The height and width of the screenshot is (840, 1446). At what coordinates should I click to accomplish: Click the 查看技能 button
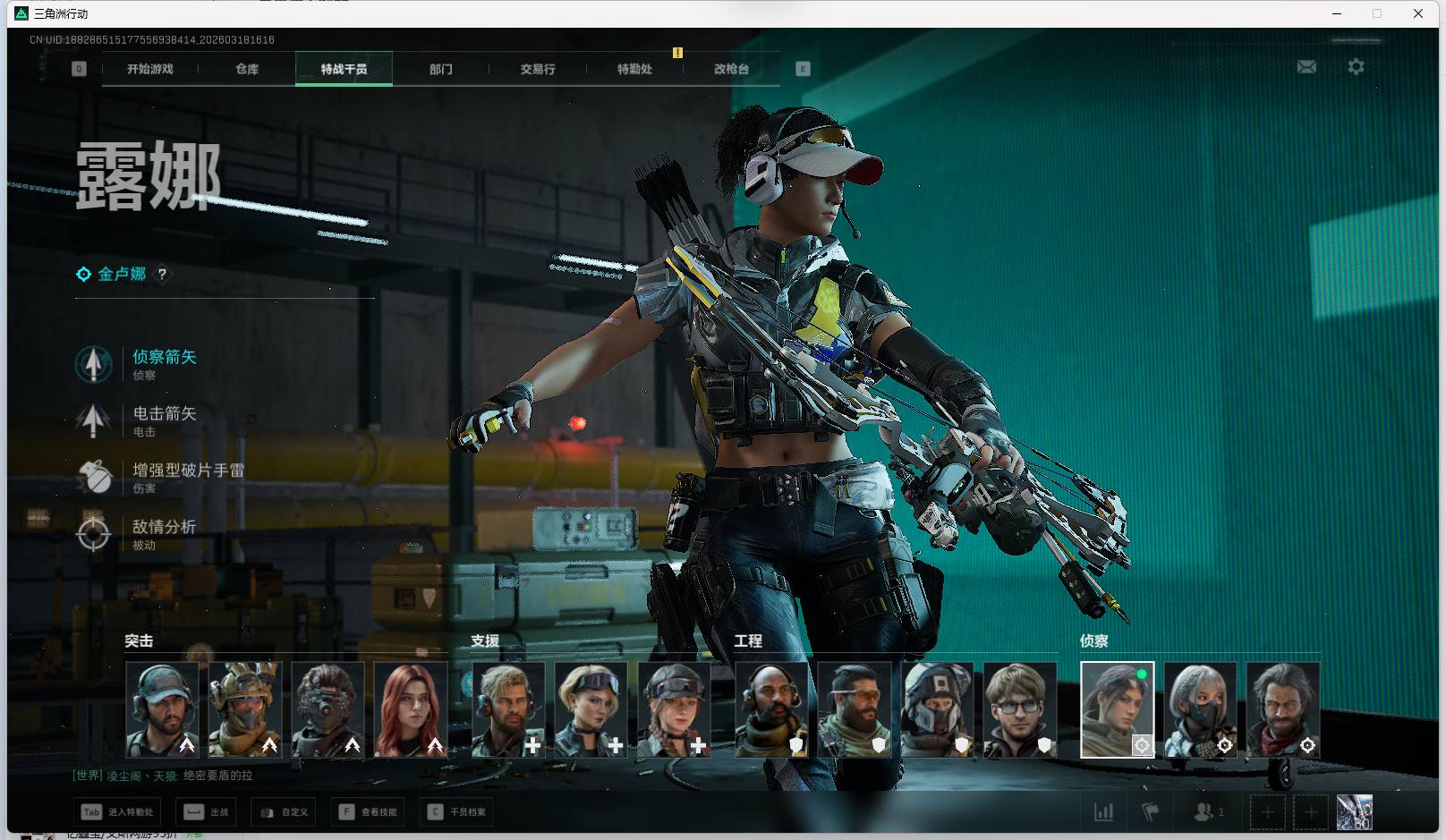pyautogui.click(x=368, y=812)
